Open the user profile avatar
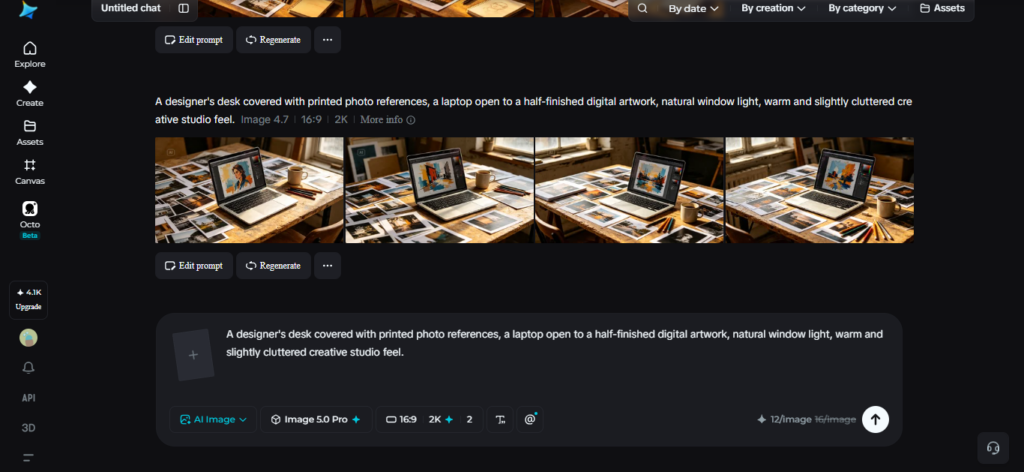Image resolution: width=1024 pixels, height=472 pixels. click(29, 338)
